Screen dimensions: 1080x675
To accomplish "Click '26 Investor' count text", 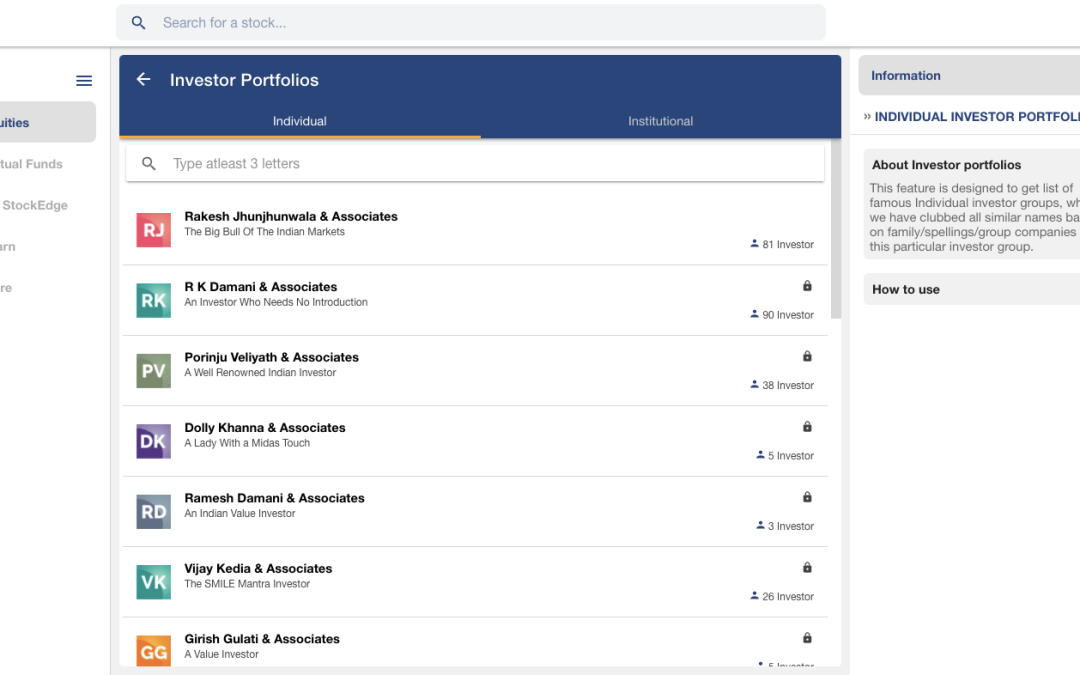I will pos(788,596).
